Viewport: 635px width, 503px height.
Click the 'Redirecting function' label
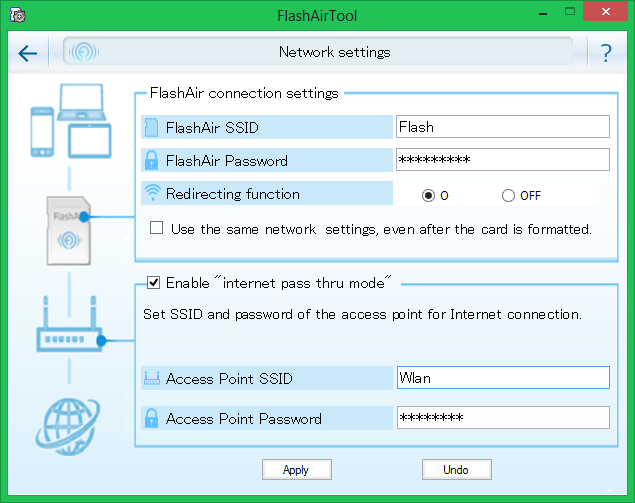233,194
